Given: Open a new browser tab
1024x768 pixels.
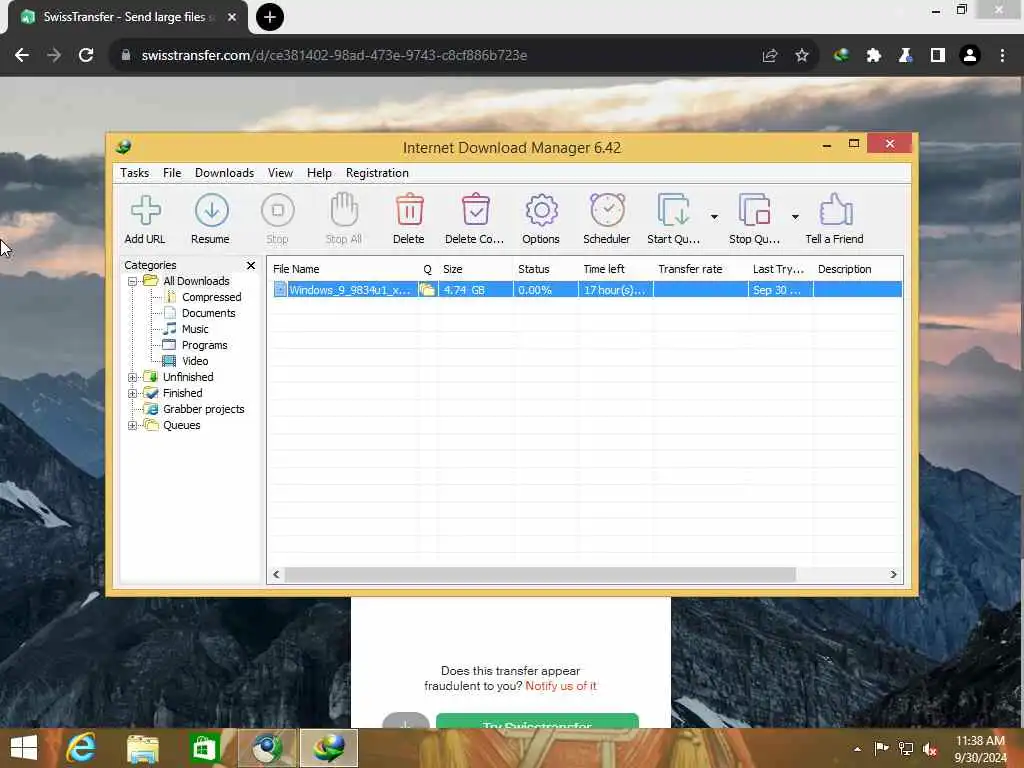Looking at the screenshot, I should click(x=270, y=17).
